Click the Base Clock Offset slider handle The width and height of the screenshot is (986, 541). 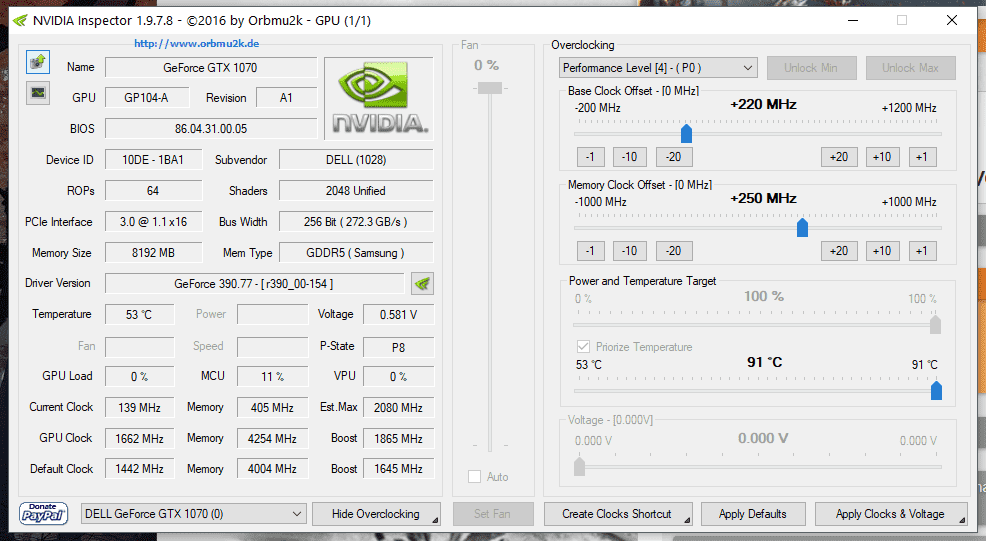[x=687, y=133]
